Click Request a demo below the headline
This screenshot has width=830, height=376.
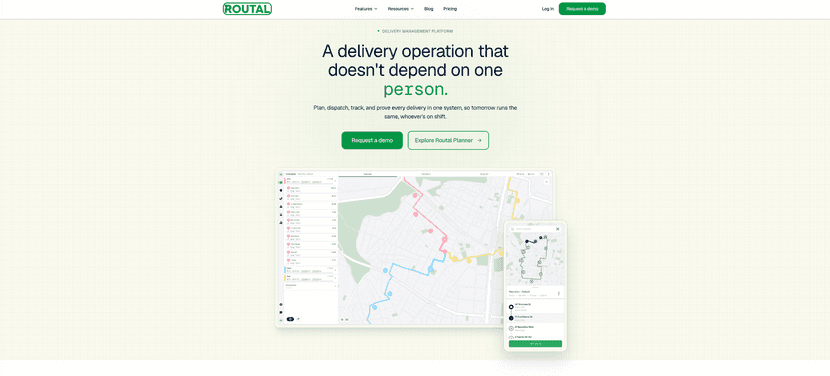point(372,140)
